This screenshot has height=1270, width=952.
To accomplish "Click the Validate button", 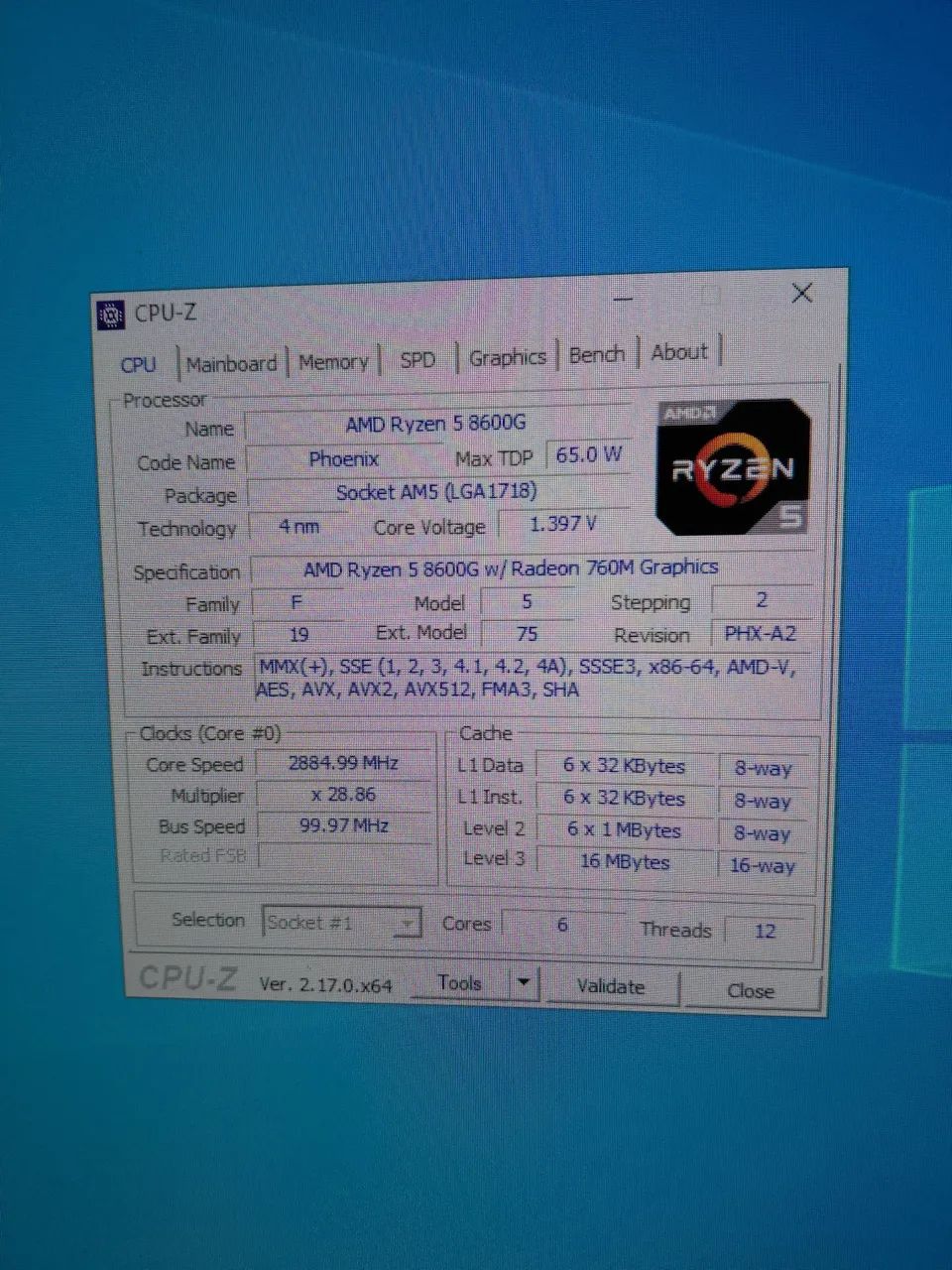I will pyautogui.click(x=611, y=986).
